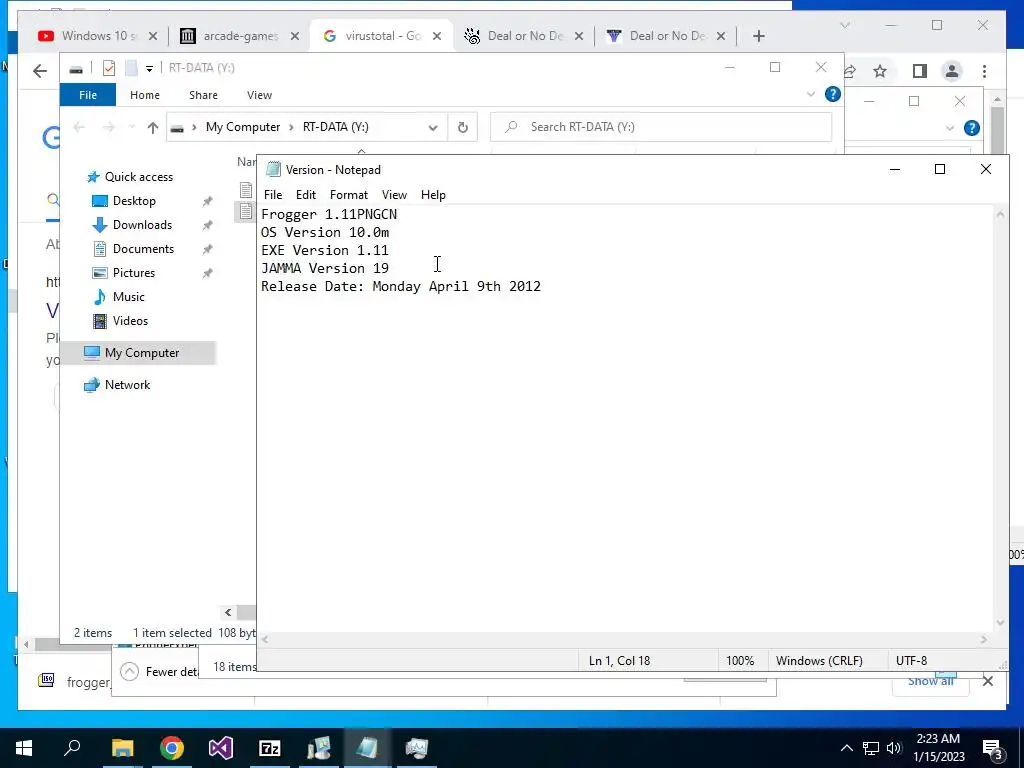Open the network tray icon
1024x768 pixels.
click(871, 748)
